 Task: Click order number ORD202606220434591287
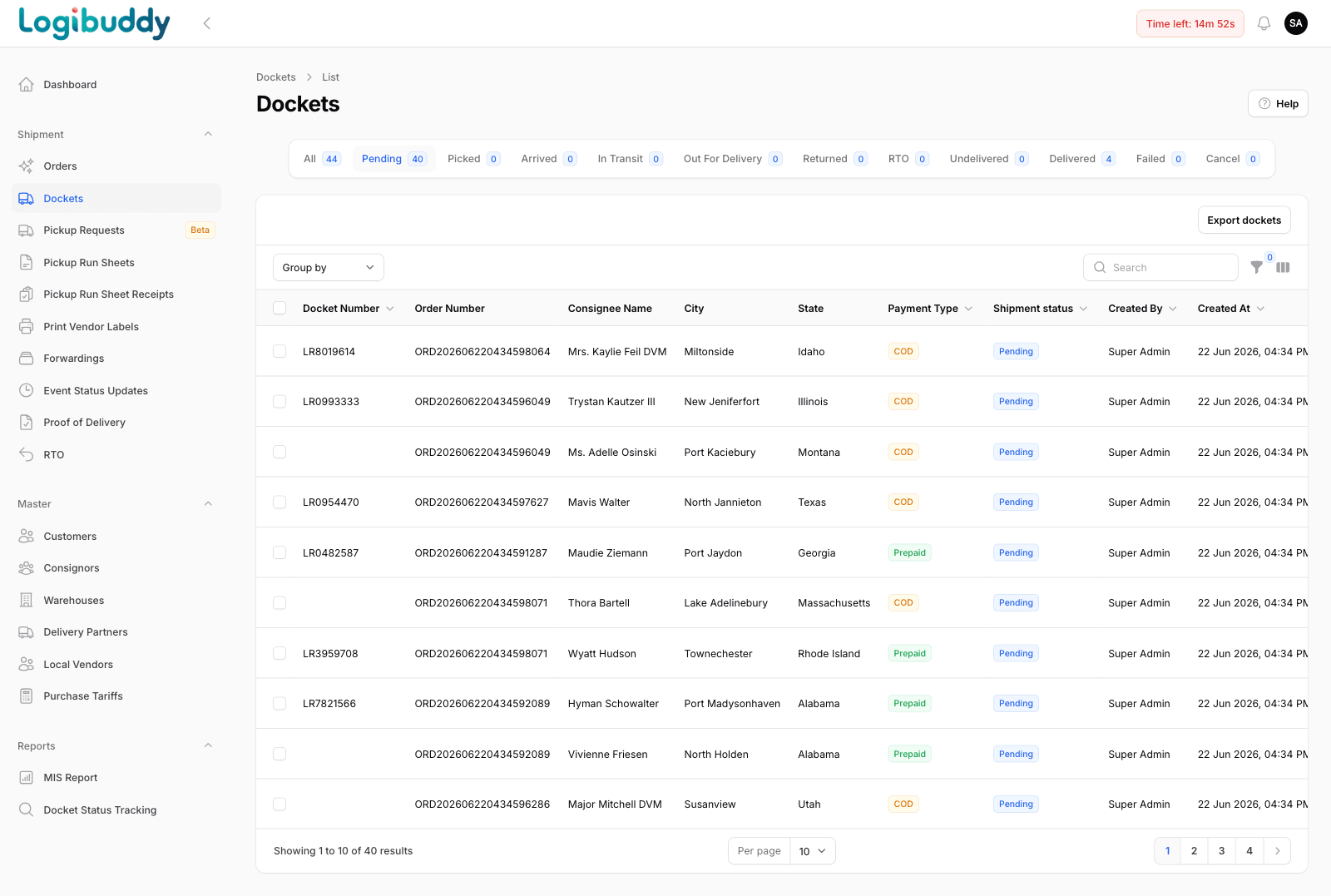[481, 553]
